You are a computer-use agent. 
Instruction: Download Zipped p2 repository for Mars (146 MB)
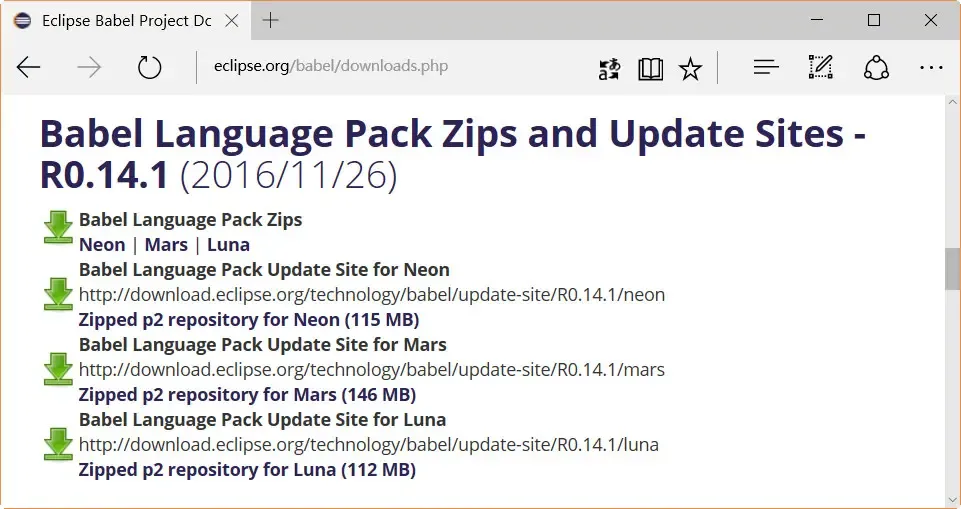click(x=247, y=395)
